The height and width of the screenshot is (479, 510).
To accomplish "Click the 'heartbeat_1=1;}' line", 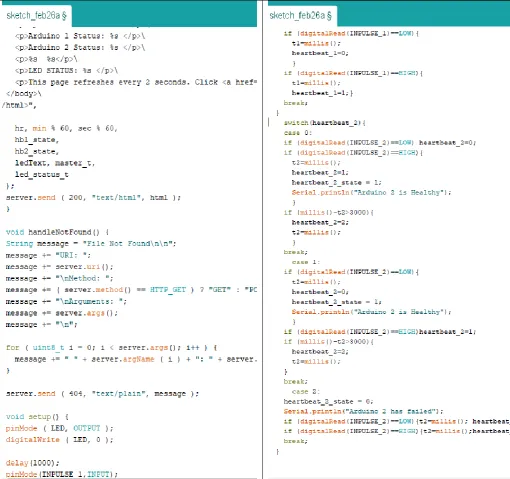I will click(322, 93).
